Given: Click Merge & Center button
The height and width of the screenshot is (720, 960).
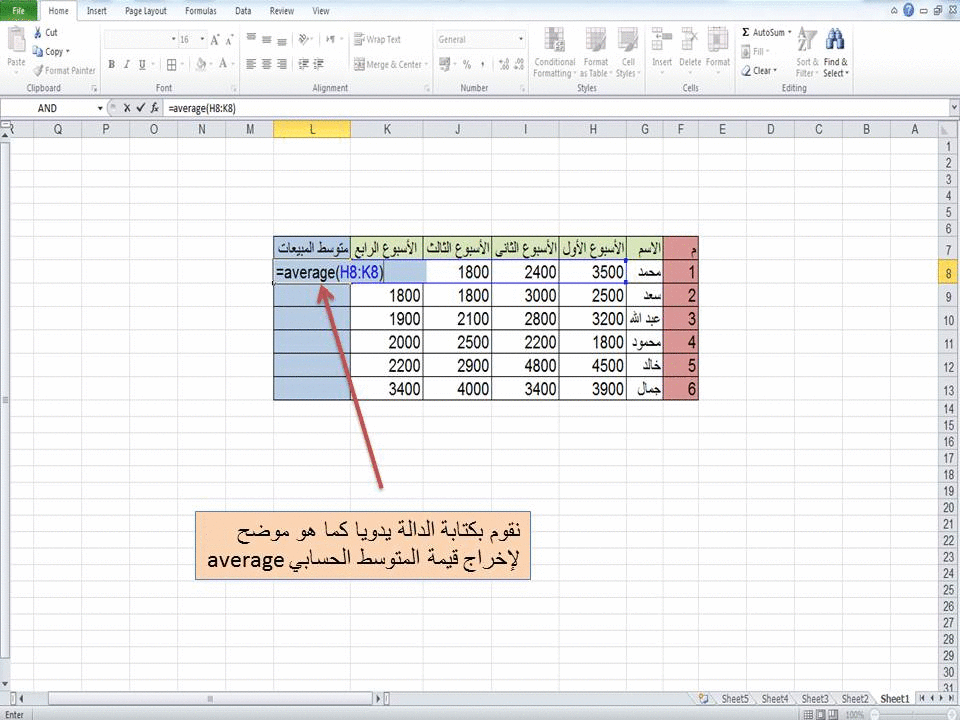Looking at the screenshot, I should point(387,64).
